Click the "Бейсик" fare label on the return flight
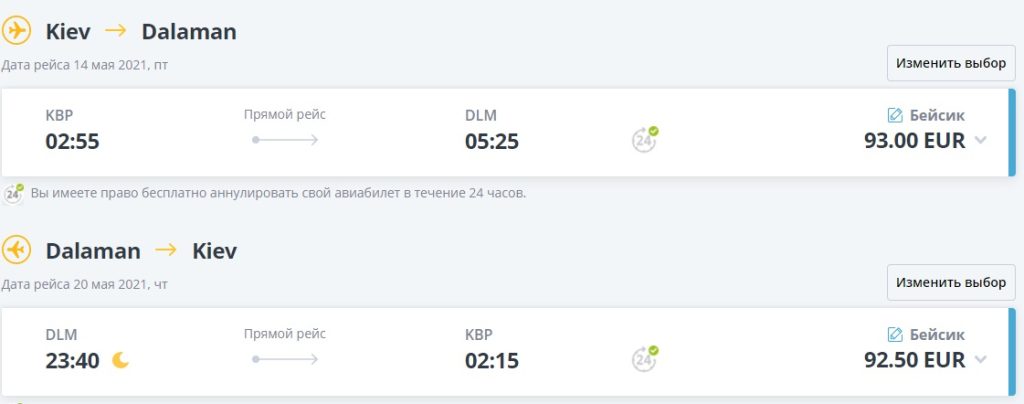This screenshot has height=404, width=1024. click(937, 335)
